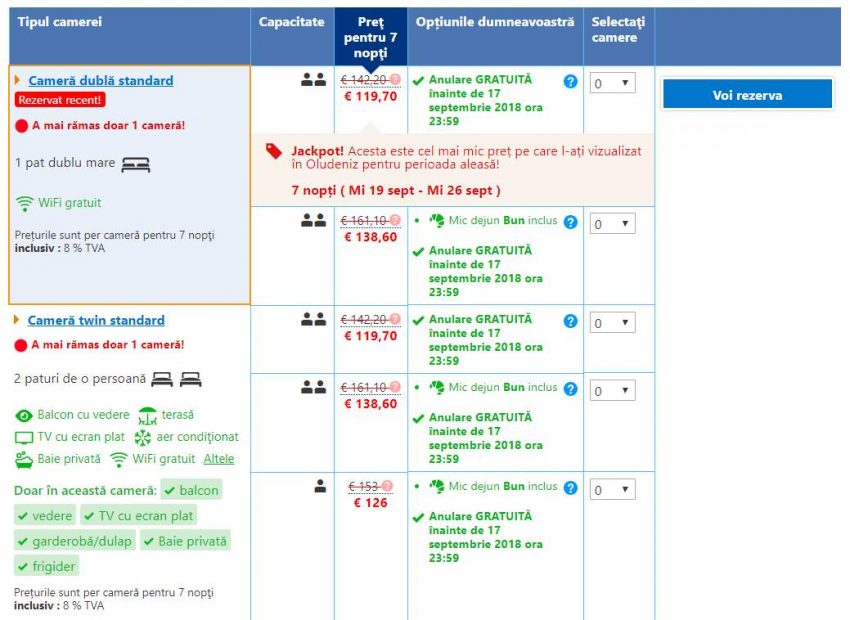Open room count dropdown for double room € 119,70

point(612,83)
